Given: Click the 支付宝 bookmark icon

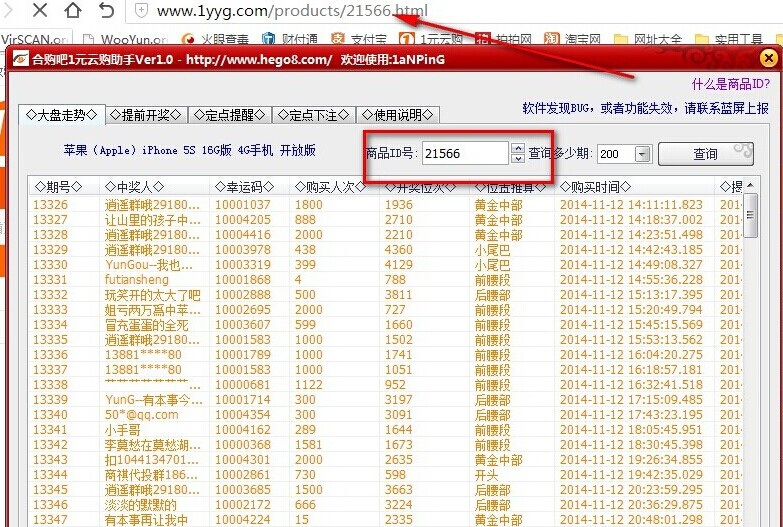Looking at the screenshot, I should tap(338, 39).
